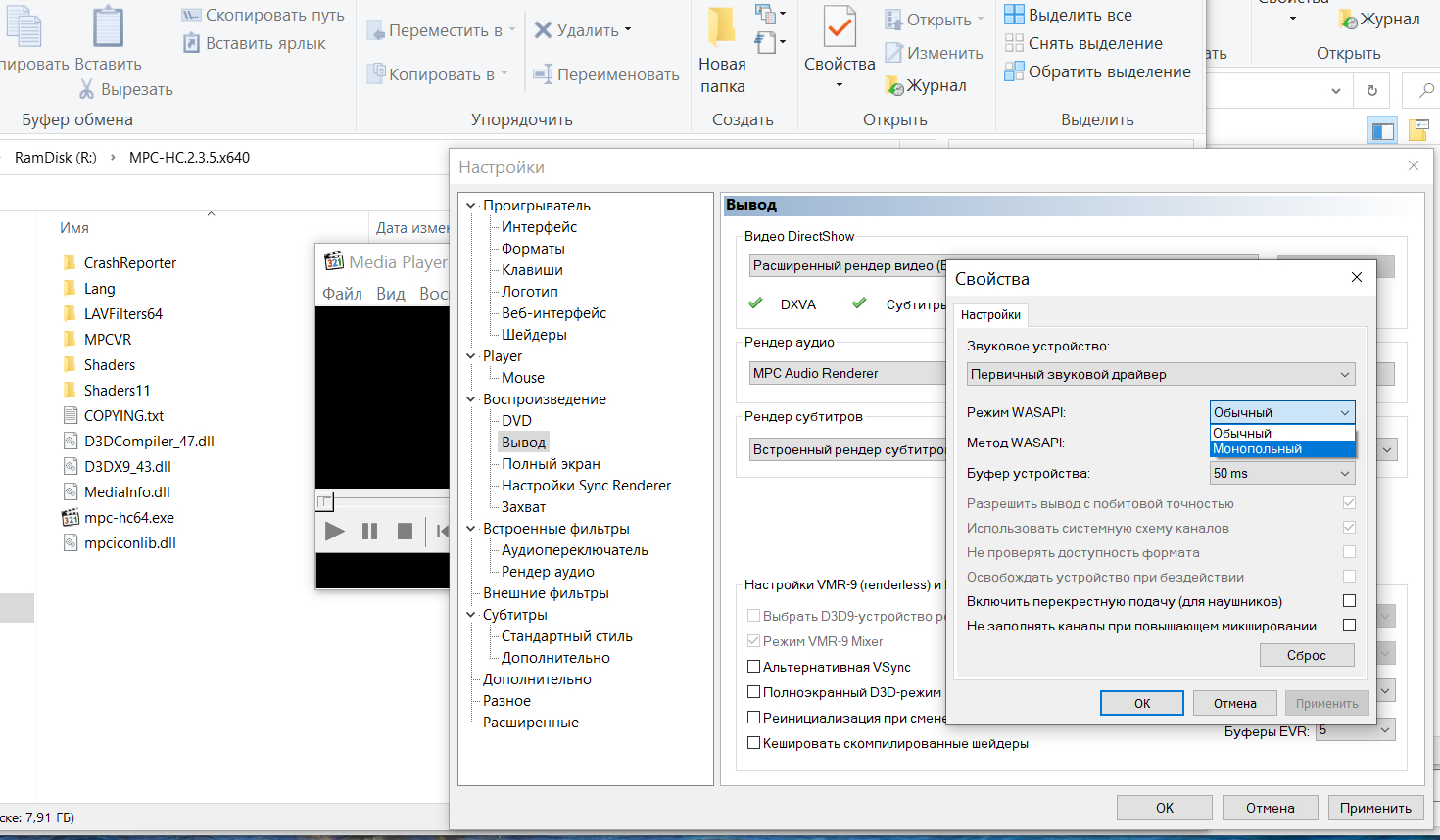1440x840 pixels.
Task: Click Отмена in the Свойства dialog
Action: tap(1235, 703)
